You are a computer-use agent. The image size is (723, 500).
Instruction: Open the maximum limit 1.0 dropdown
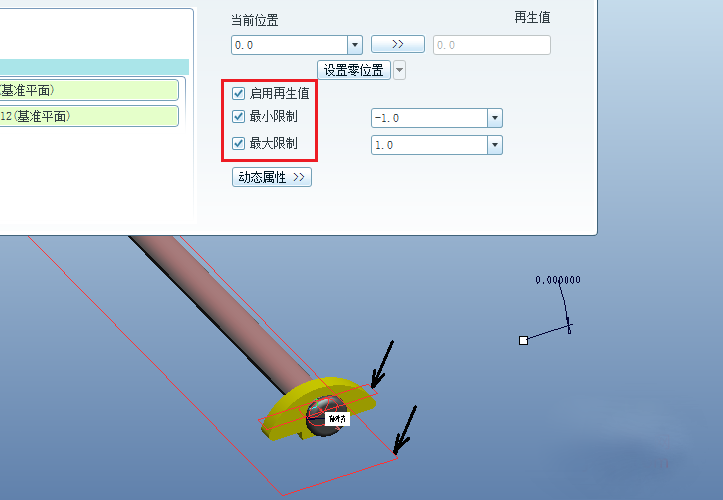[495, 145]
